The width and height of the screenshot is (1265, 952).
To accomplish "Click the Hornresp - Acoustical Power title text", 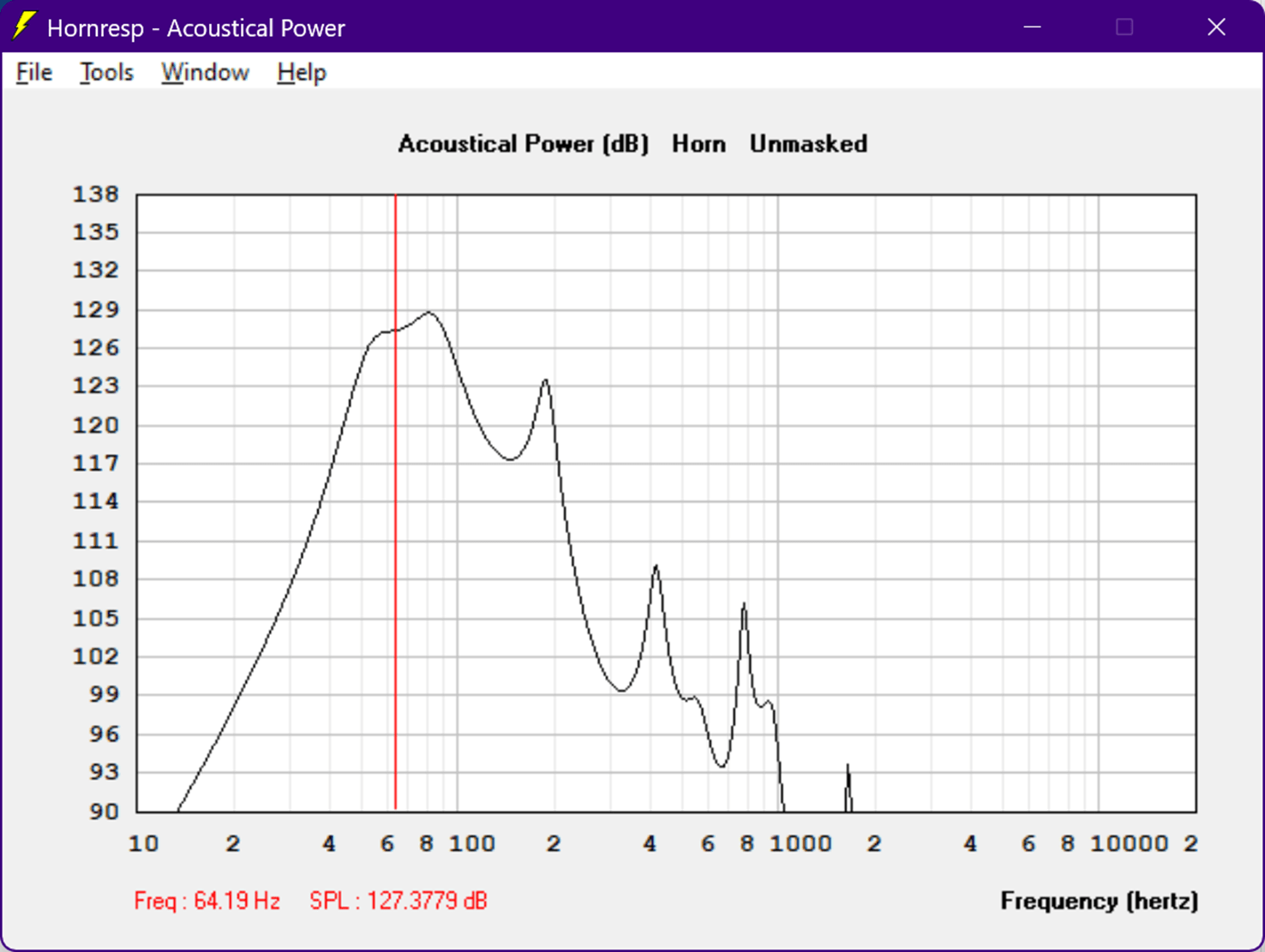I will [x=195, y=28].
